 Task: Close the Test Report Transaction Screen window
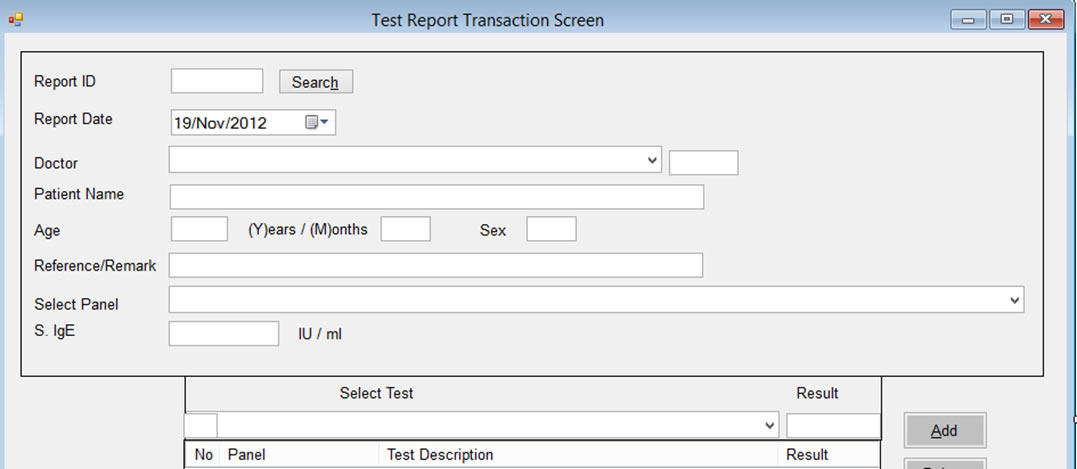(x=1046, y=19)
